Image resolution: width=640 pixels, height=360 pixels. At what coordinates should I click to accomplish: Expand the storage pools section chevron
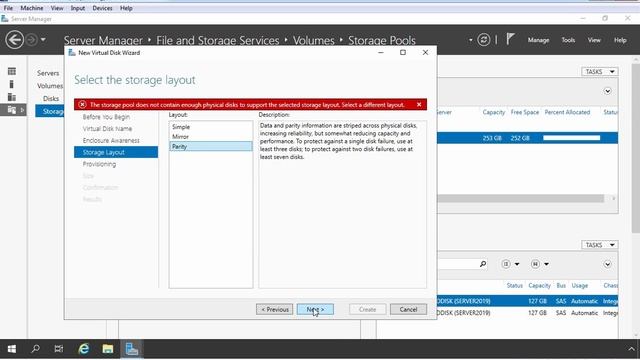point(607,91)
